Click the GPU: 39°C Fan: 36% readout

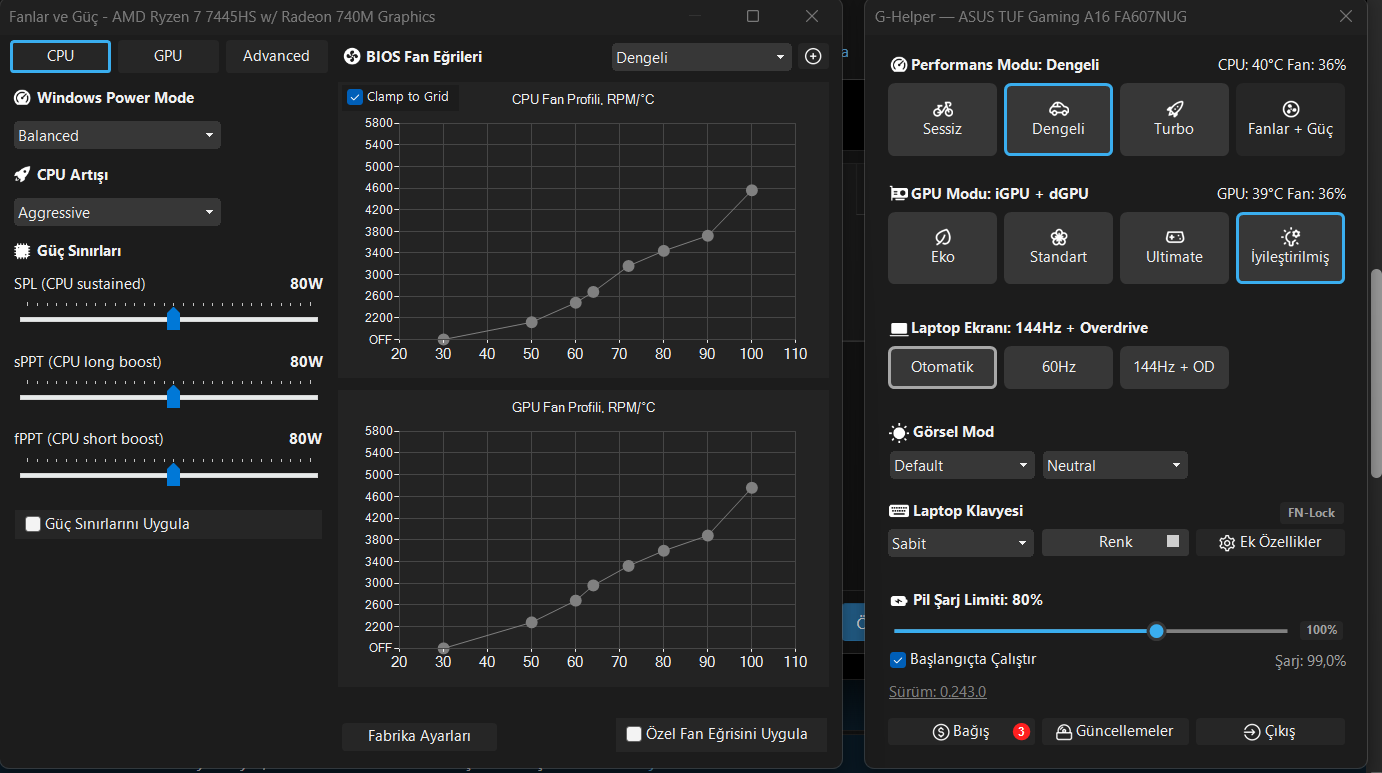click(x=1281, y=194)
